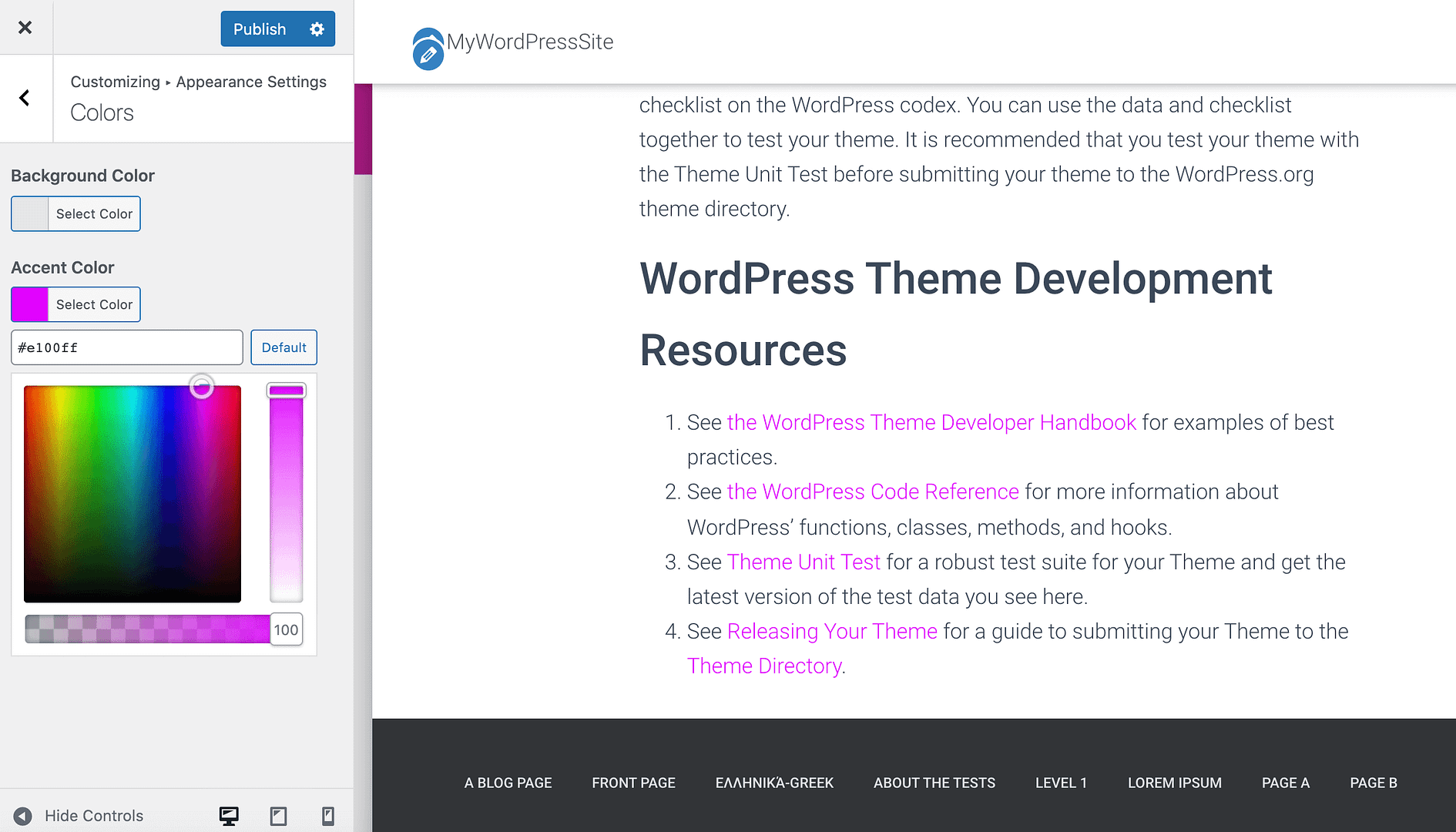Viewport: 1456px width, 832px height.
Task: Open desktop preview mode
Action: 229,815
